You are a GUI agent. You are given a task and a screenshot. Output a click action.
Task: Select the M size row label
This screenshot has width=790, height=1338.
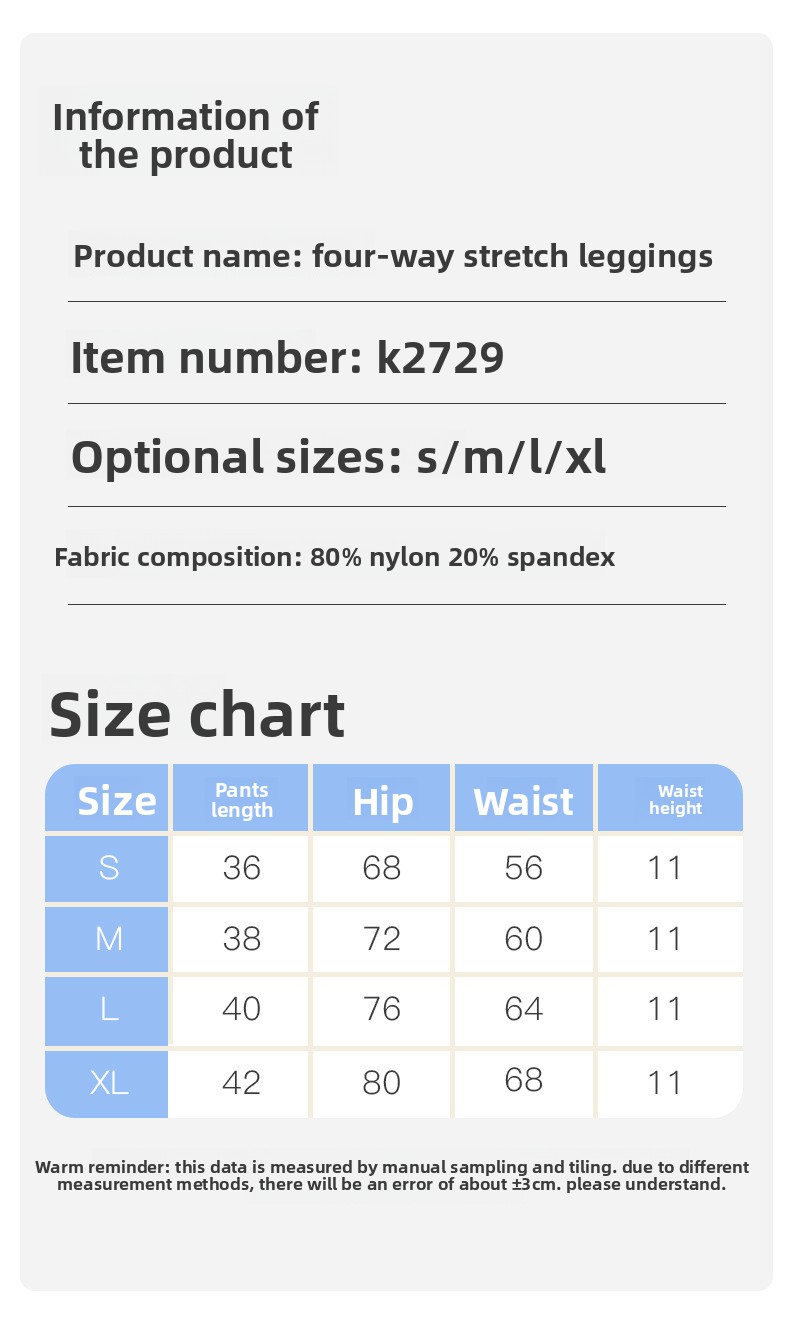point(109,939)
